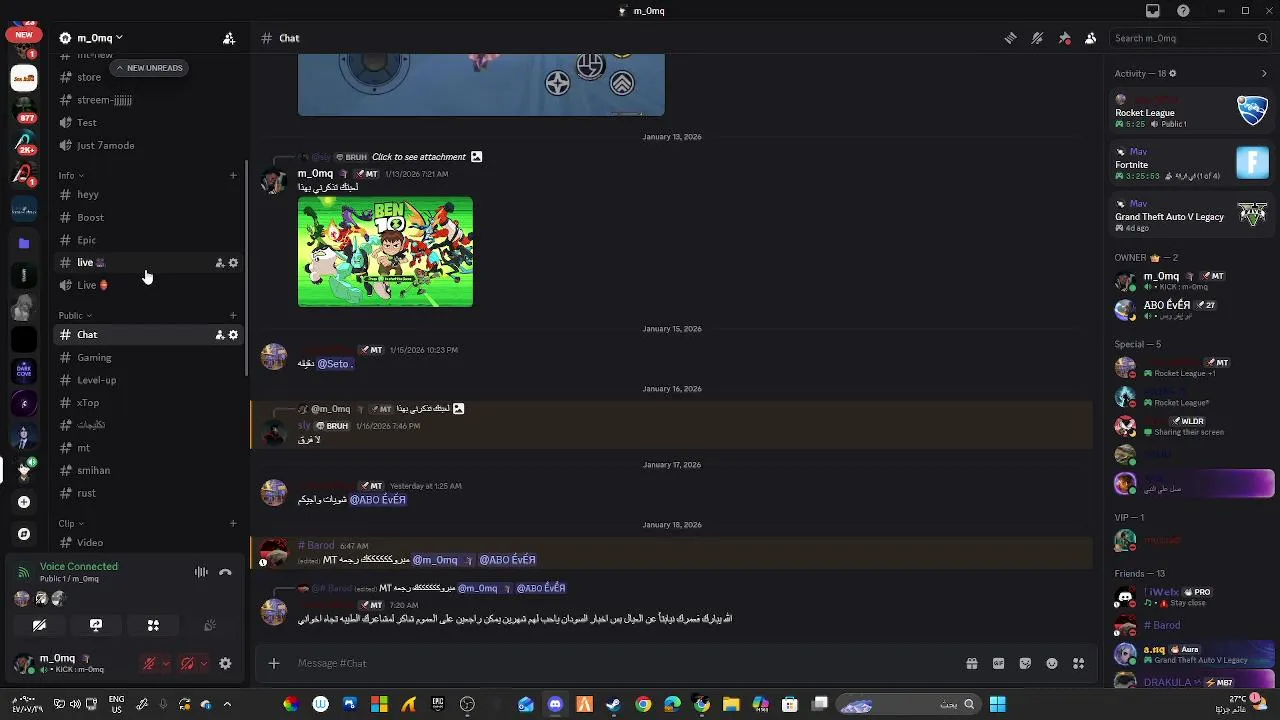This screenshot has width=1280, height=720.
Task: Click plus attachment button in message box
Action: 274,663
